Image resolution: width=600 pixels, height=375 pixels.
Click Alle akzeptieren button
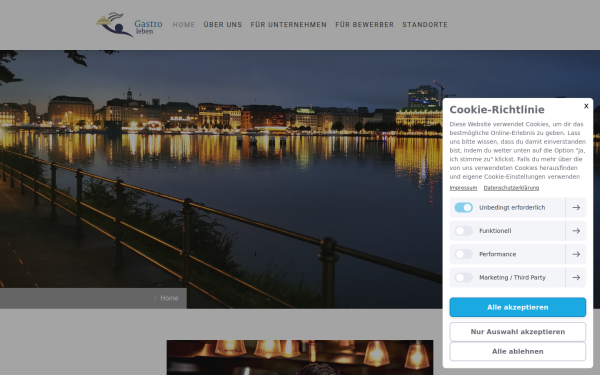click(x=517, y=307)
